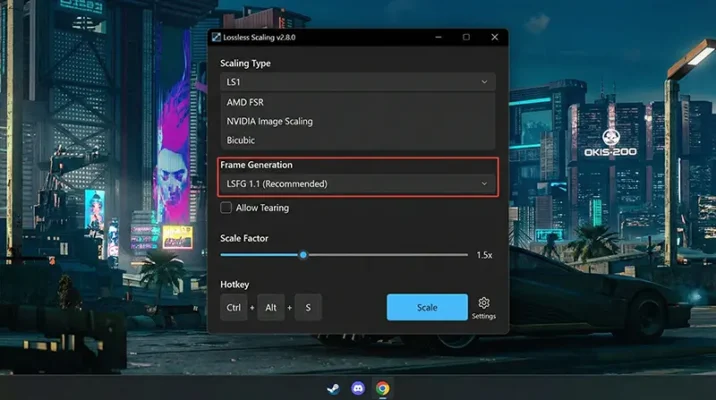Image resolution: width=716 pixels, height=400 pixels.
Task: Click the blue Scale button
Action: 427,307
